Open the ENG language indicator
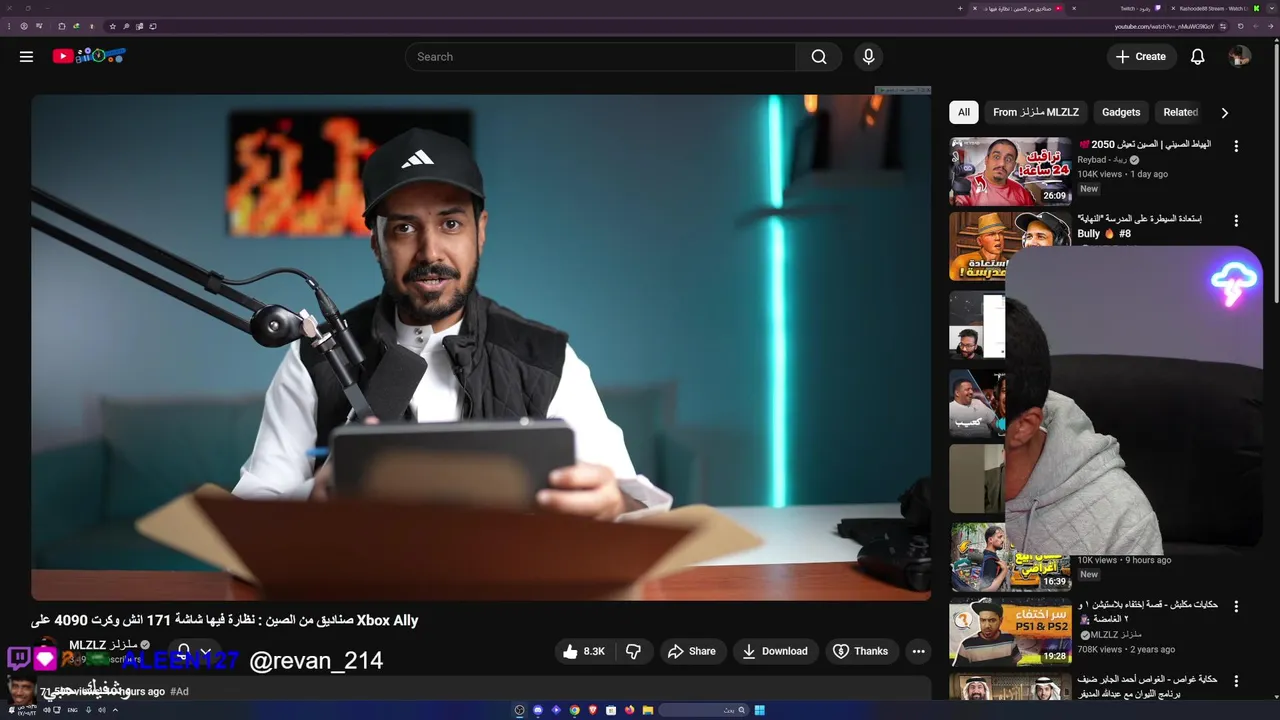This screenshot has height=720, width=1280. click(x=72, y=710)
